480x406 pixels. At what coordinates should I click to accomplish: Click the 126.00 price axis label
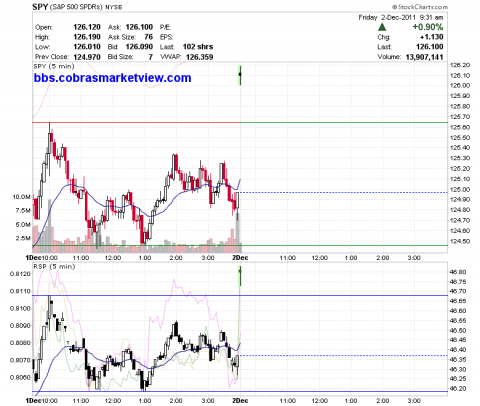(x=460, y=86)
